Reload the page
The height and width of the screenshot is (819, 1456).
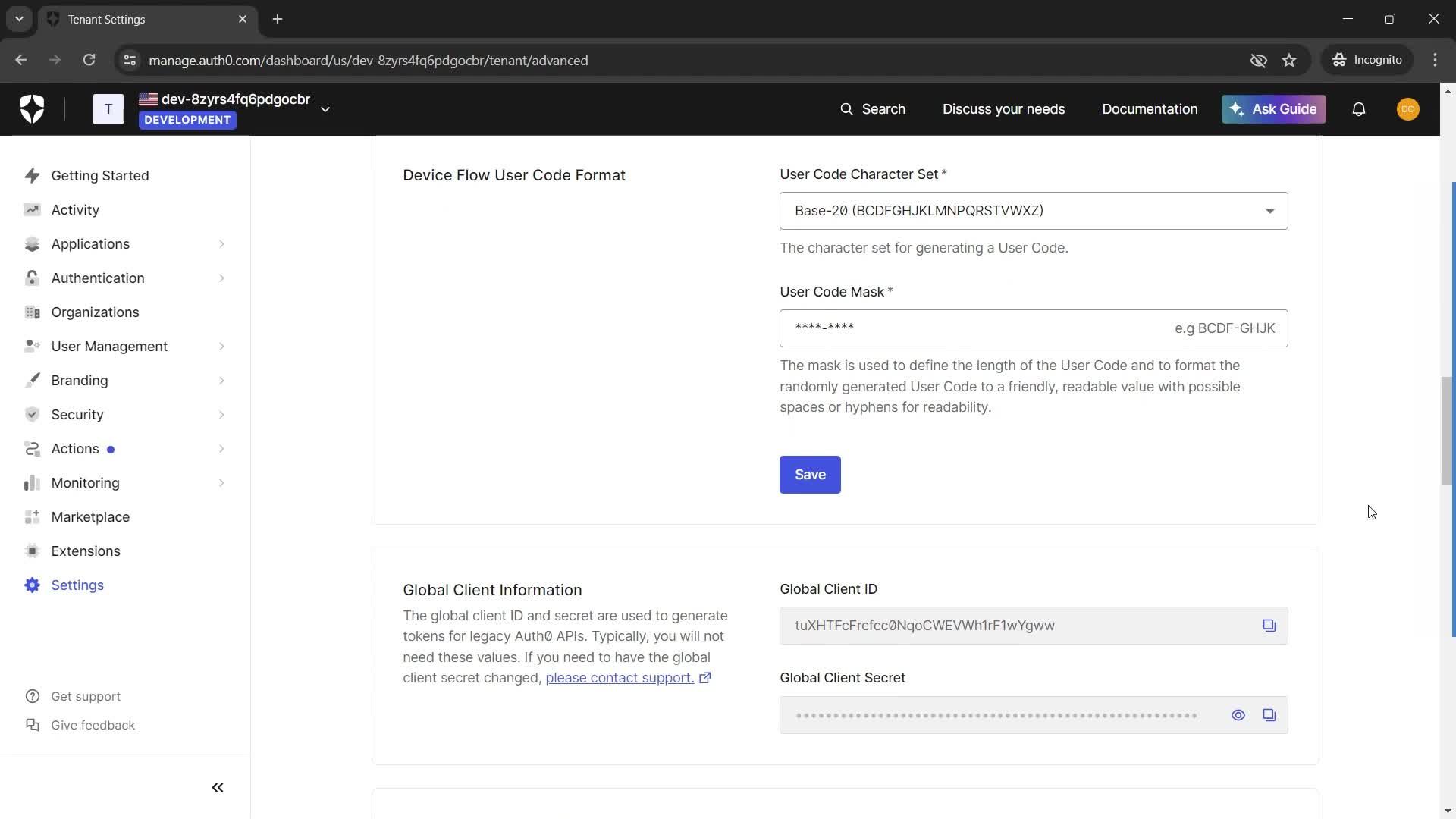click(89, 60)
